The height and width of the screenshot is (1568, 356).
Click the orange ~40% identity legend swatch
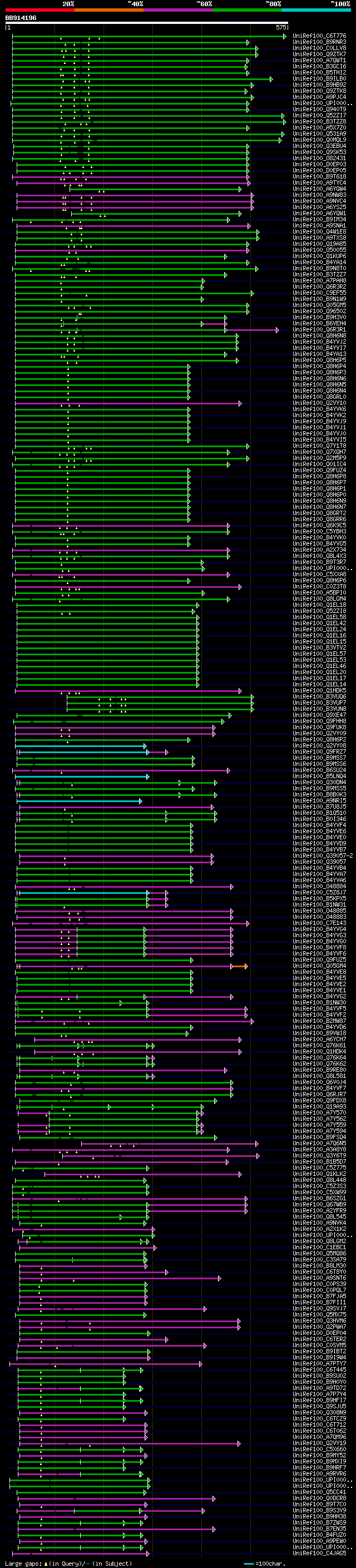coord(109,10)
